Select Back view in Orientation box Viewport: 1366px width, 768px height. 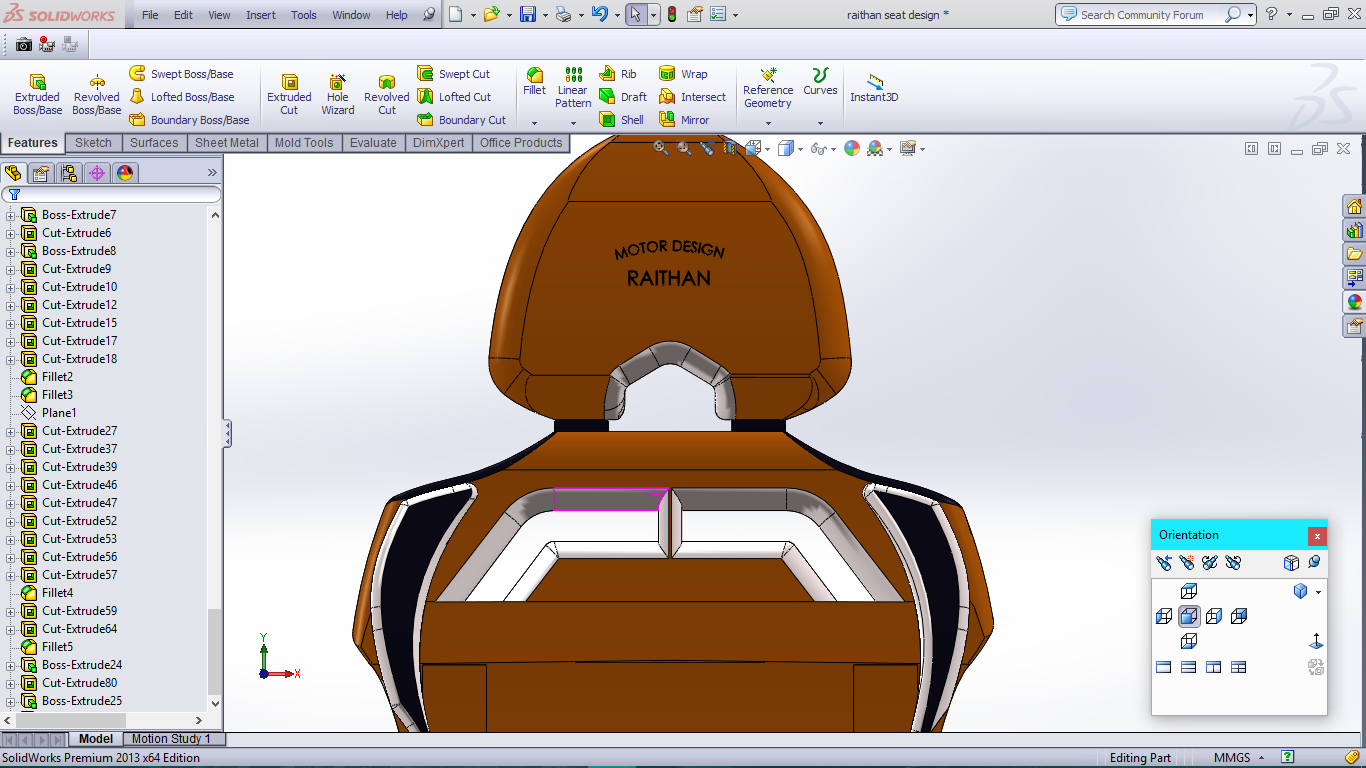[x=1239, y=616]
